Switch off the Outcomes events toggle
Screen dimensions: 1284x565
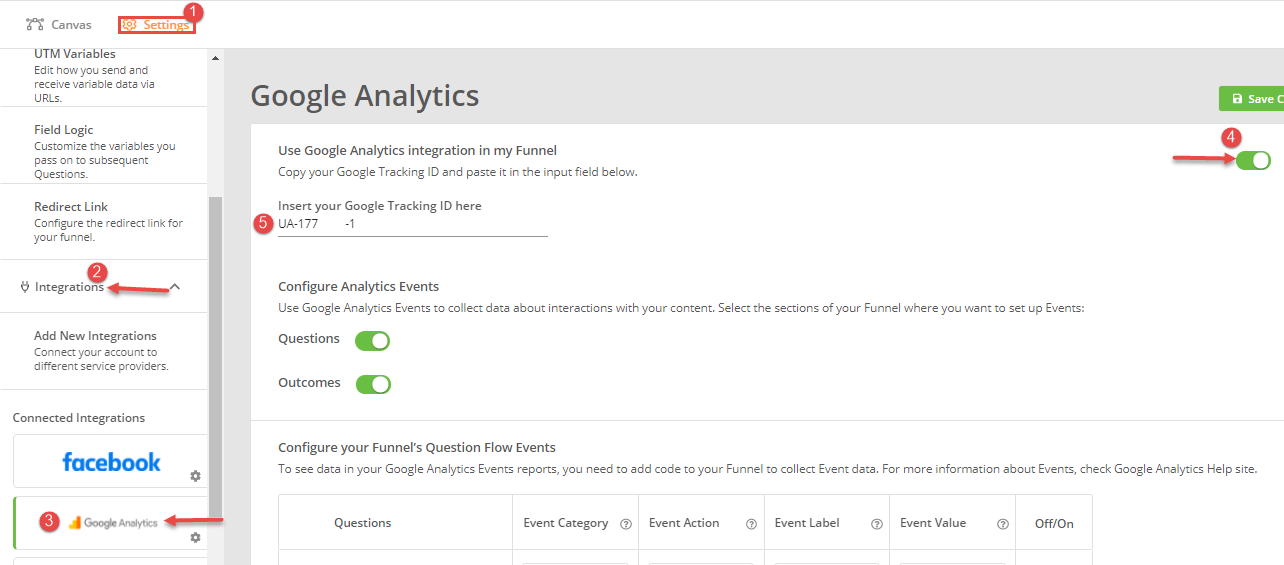click(x=373, y=384)
